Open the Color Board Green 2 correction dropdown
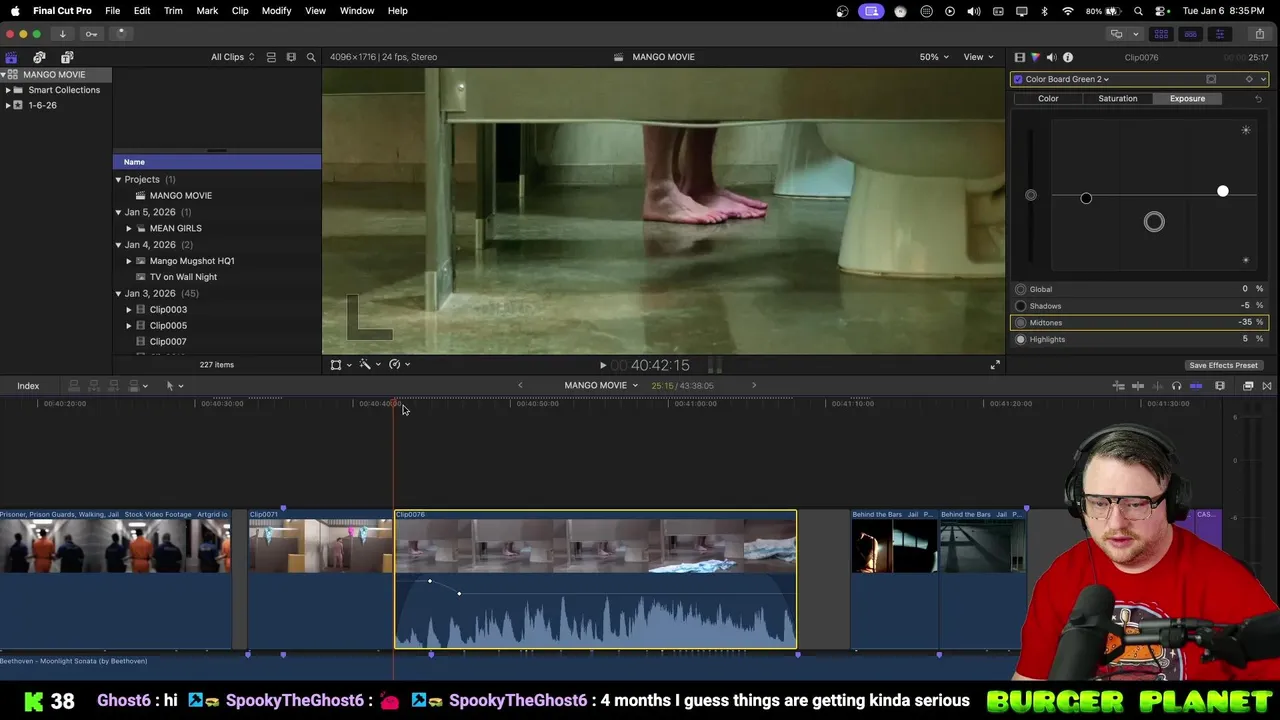Screen dimensions: 1280x720 pyautogui.click(x=1067, y=79)
